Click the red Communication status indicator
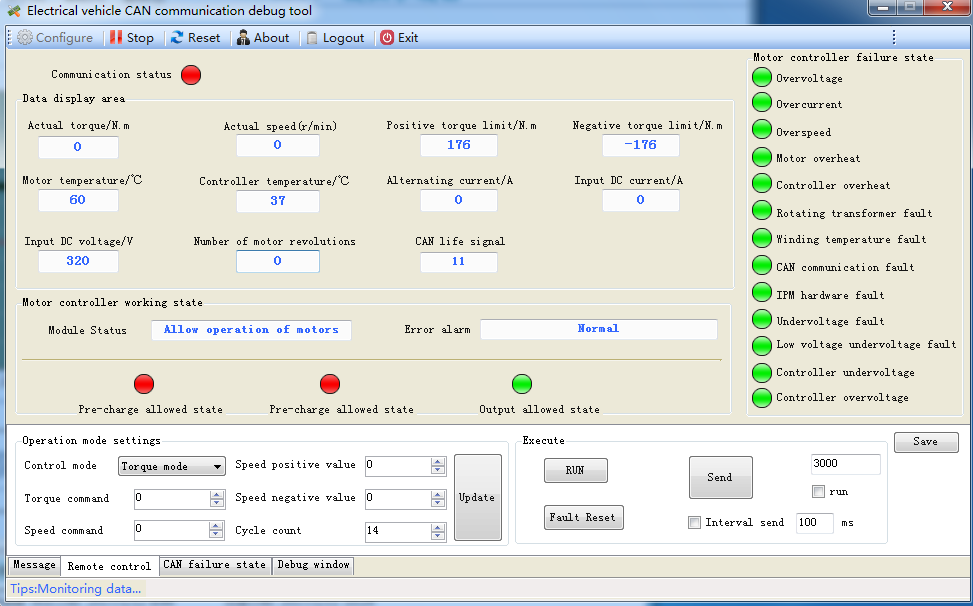This screenshot has height=606, width=973. (191, 75)
